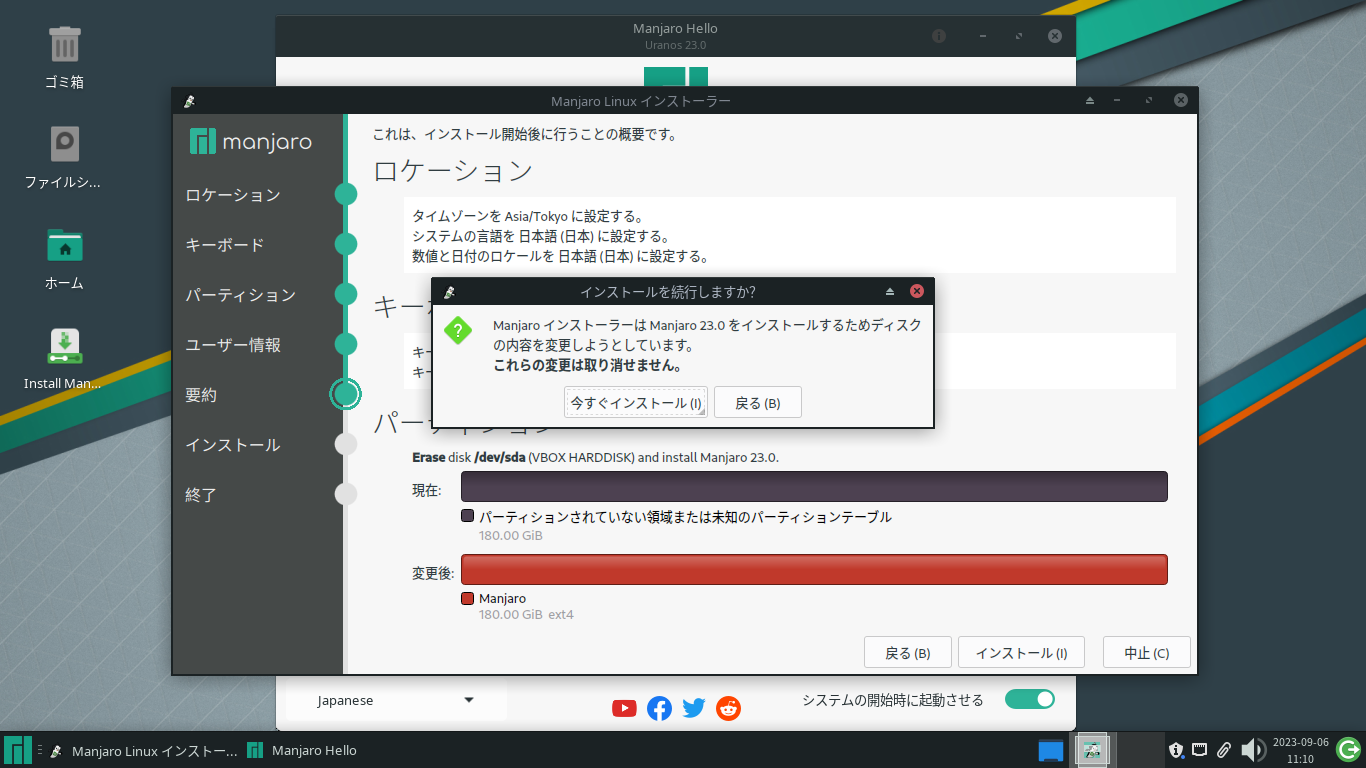Select キーボード step in sidebar
This screenshot has width=1366, height=768.
pyautogui.click(x=225, y=245)
